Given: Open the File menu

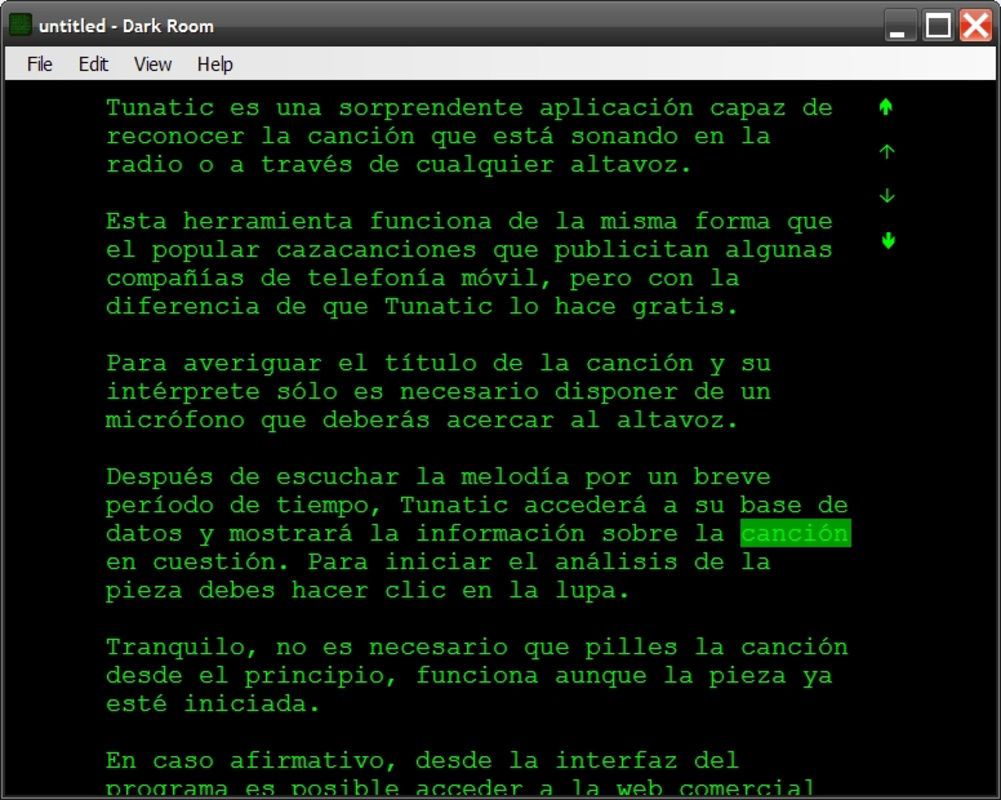Looking at the screenshot, I should (x=40, y=64).
